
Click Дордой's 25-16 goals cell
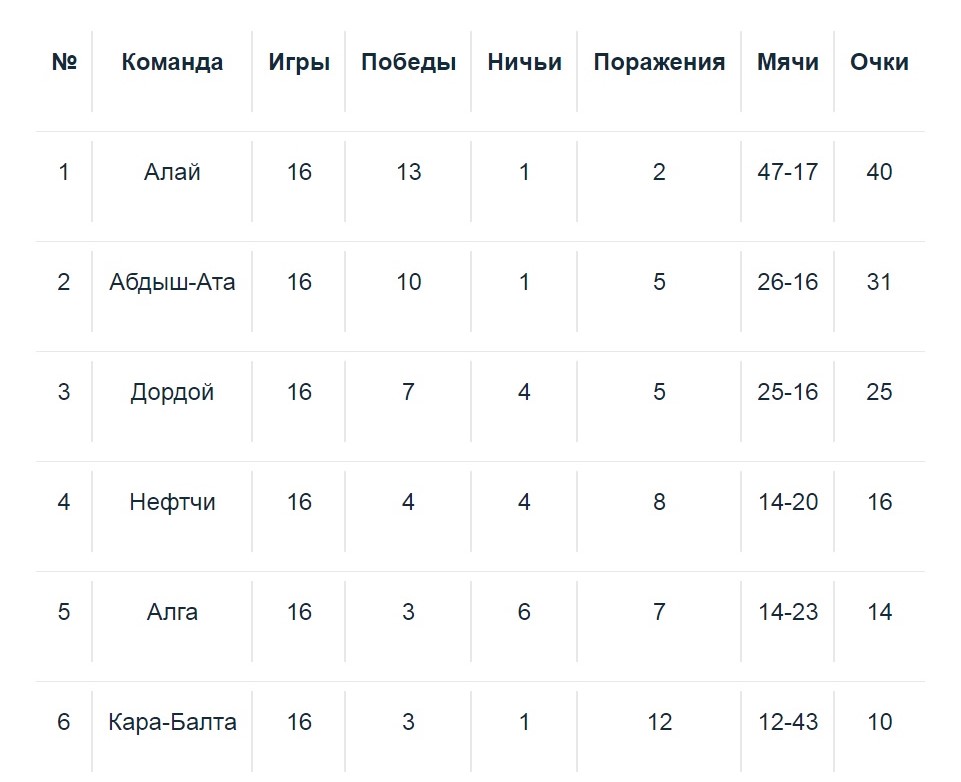pos(788,392)
